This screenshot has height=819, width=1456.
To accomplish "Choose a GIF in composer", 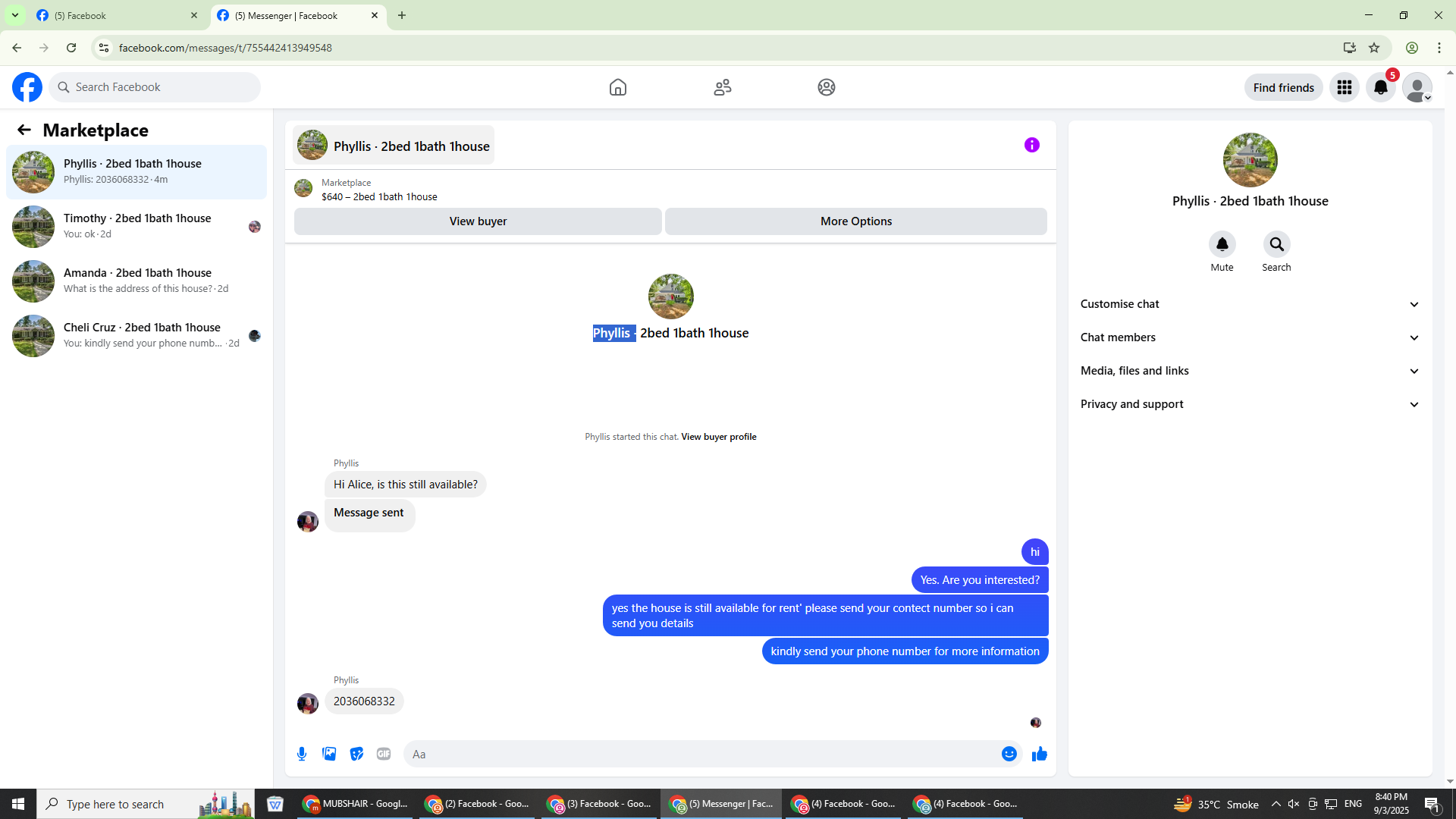I will (384, 754).
